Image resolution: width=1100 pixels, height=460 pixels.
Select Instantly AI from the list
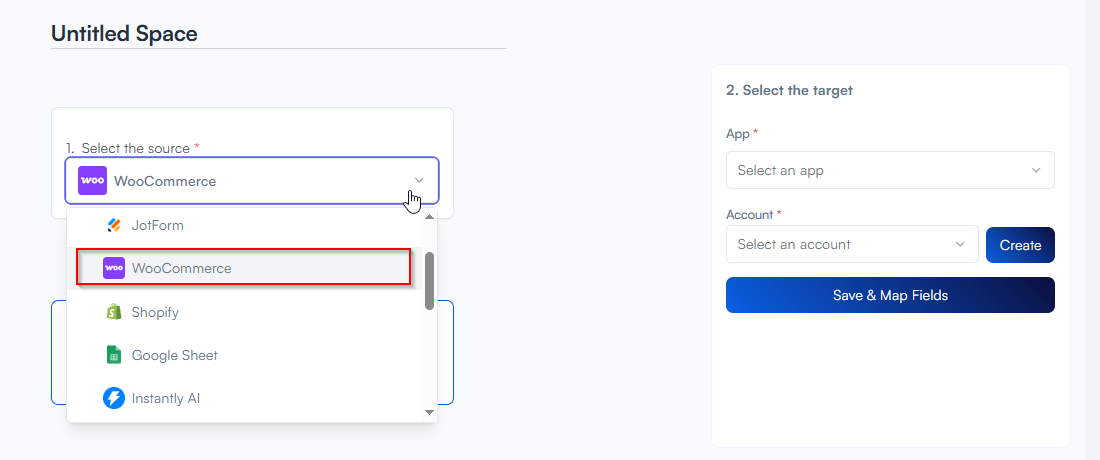[166, 398]
